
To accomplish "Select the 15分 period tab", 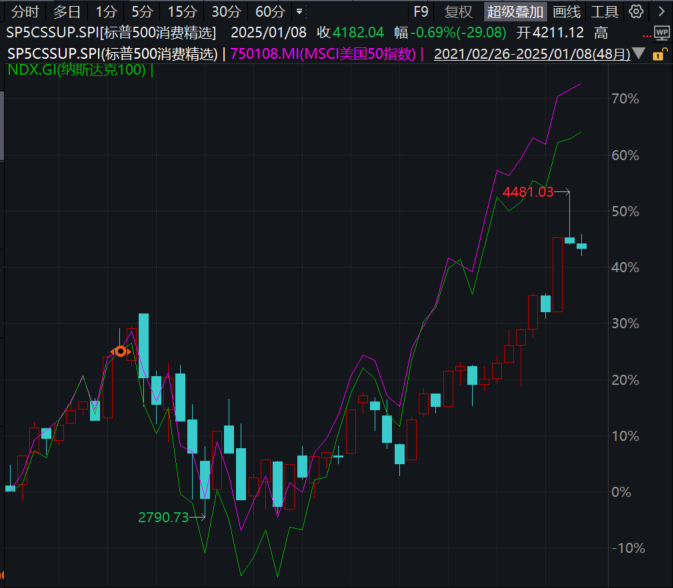I will (x=182, y=12).
